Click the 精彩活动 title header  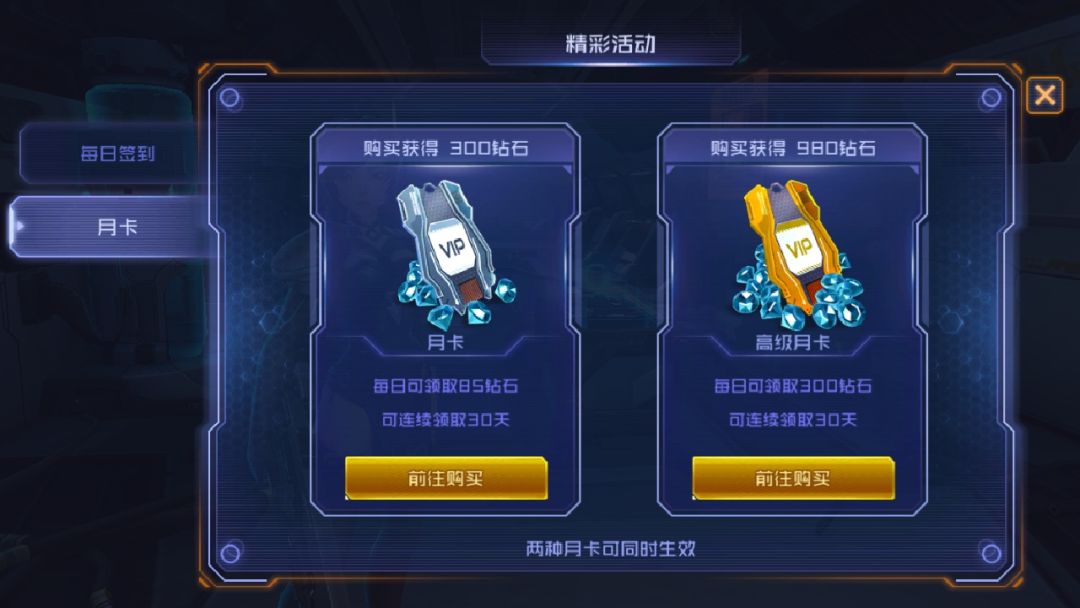(x=610, y=43)
